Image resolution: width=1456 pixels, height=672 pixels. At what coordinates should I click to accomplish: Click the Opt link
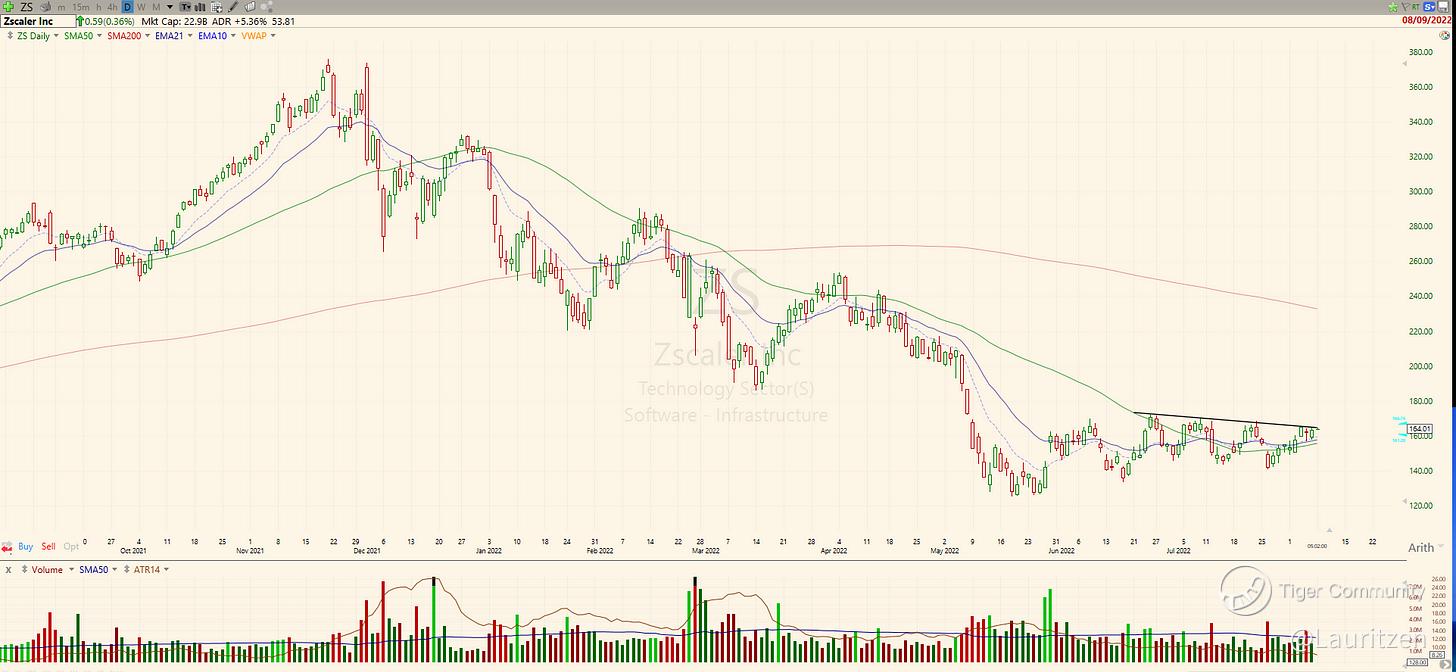click(x=71, y=547)
